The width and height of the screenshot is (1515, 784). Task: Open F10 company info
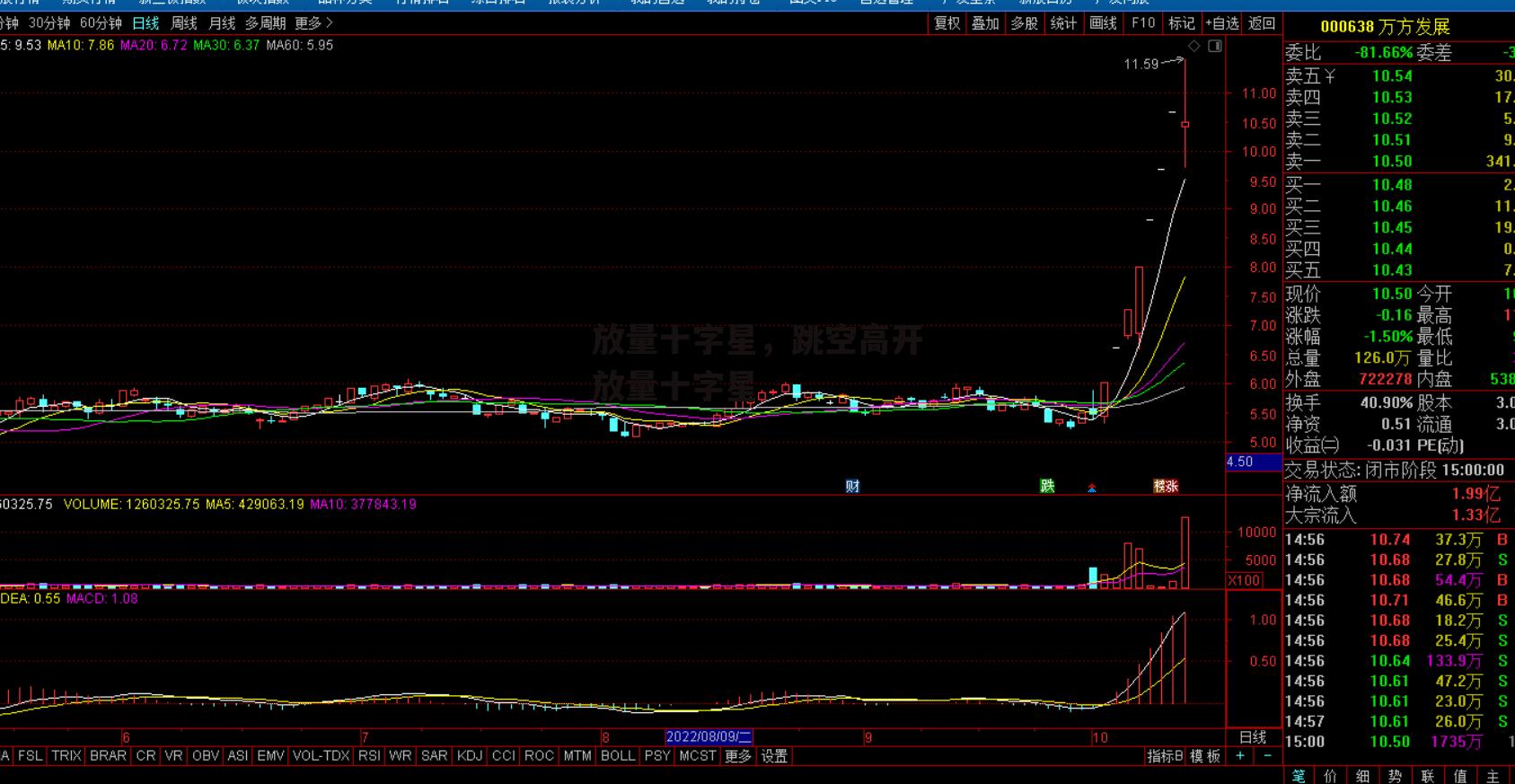1143,23
